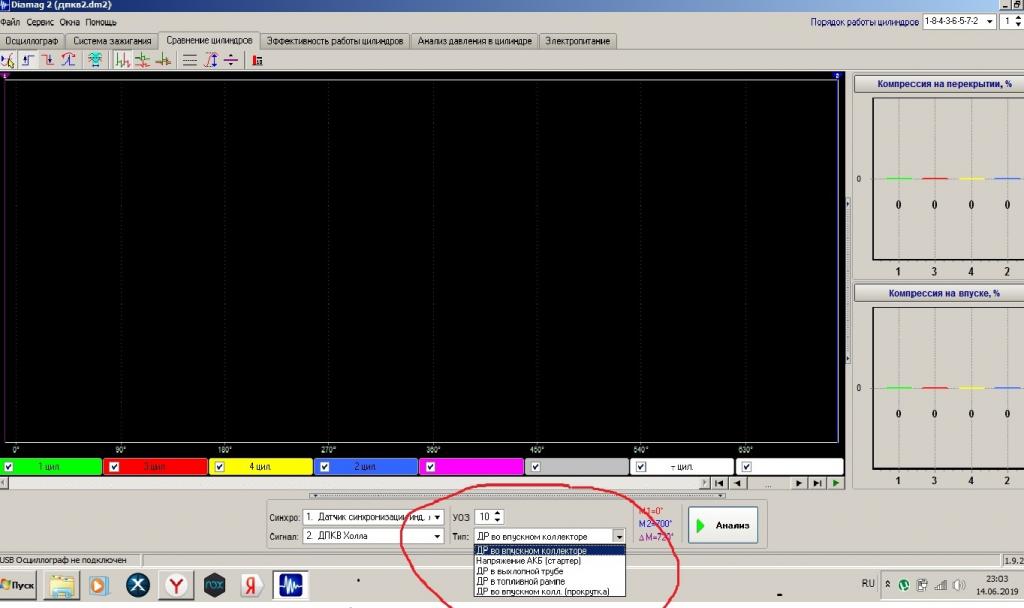Click the green 1 цил color label
Viewport: 1024px width, 608px height.
(49, 467)
